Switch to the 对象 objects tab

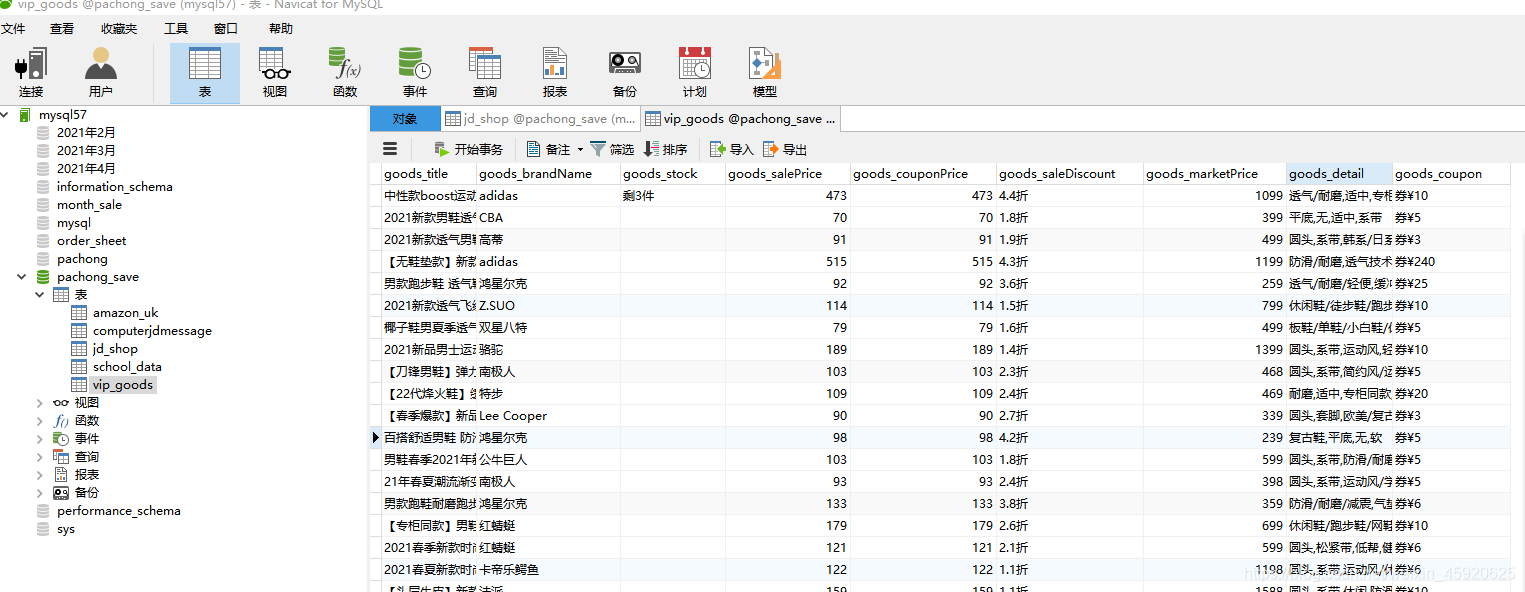[x=405, y=118]
